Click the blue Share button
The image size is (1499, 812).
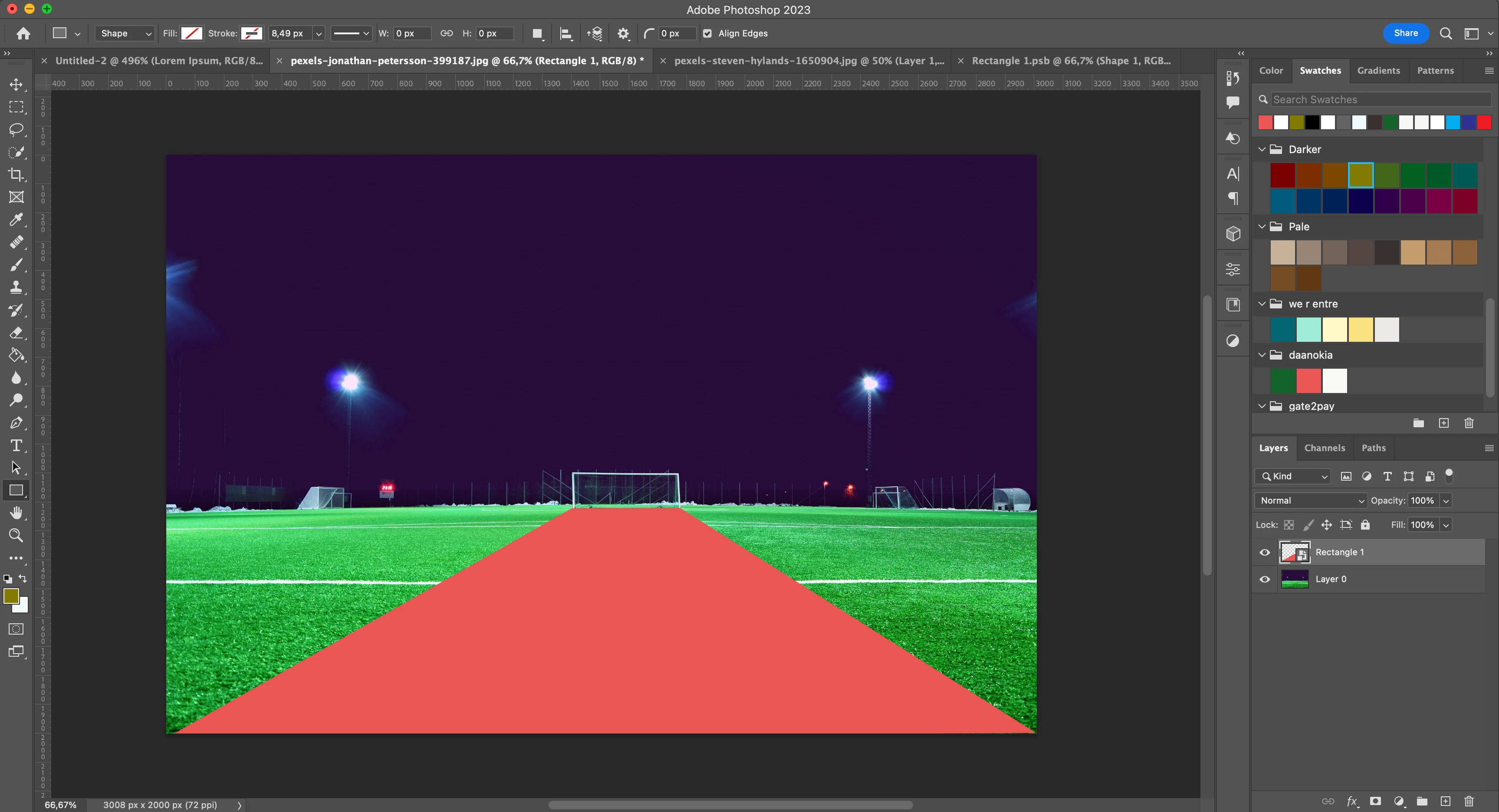[x=1405, y=33]
